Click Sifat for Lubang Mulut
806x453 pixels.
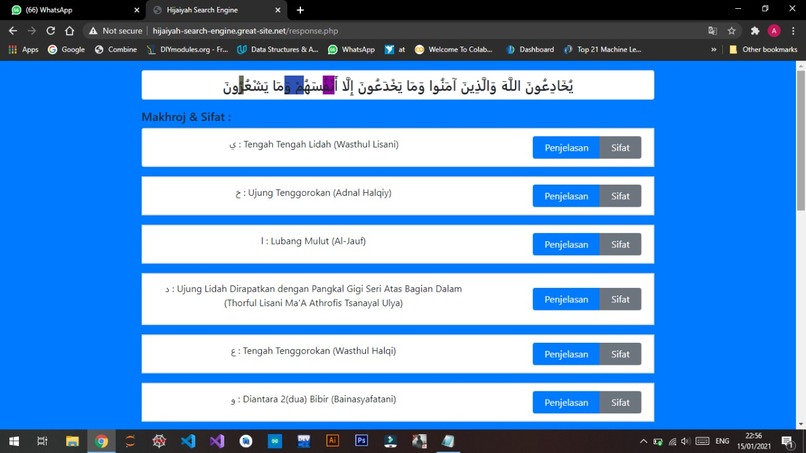pyautogui.click(x=620, y=244)
